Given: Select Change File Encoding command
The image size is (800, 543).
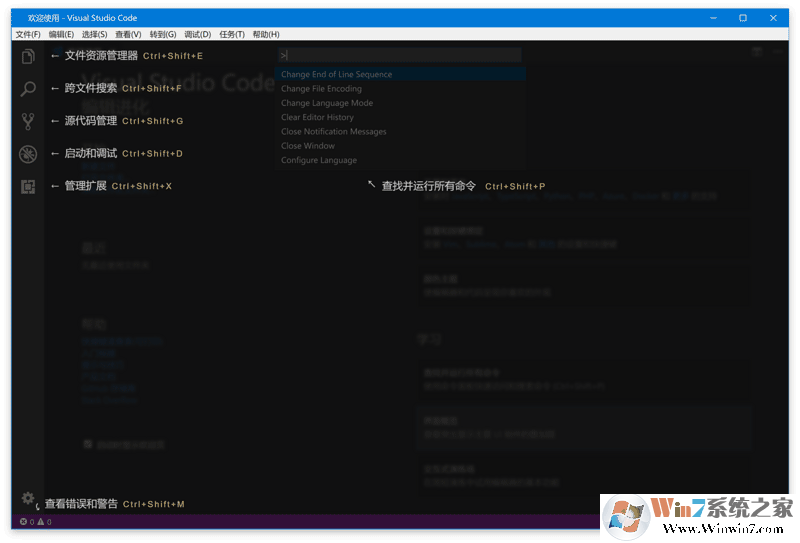Looking at the screenshot, I should [400, 89].
